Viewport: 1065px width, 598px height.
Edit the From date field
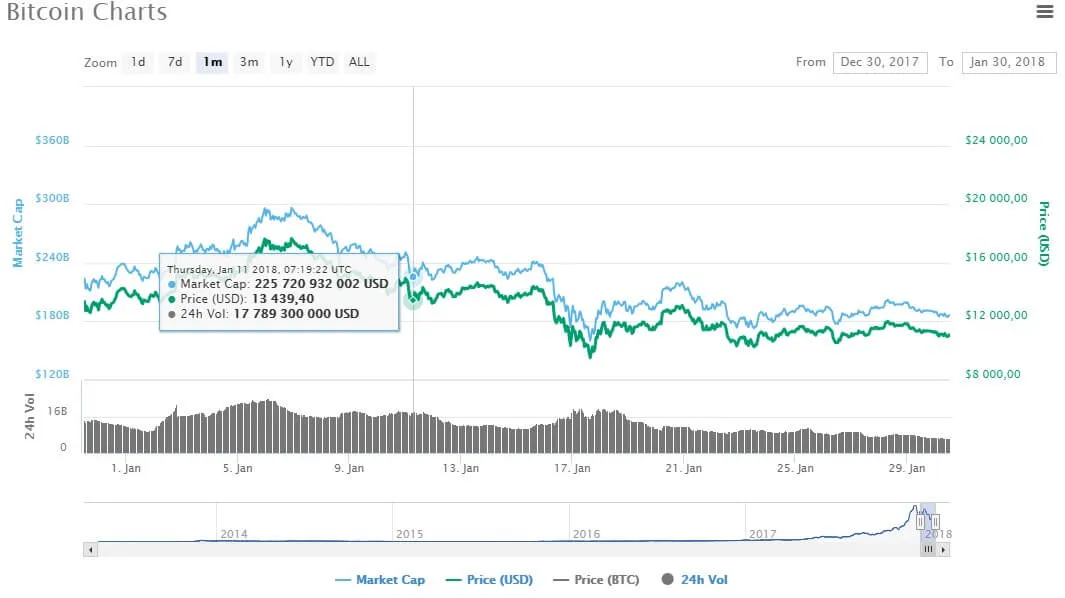[879, 62]
